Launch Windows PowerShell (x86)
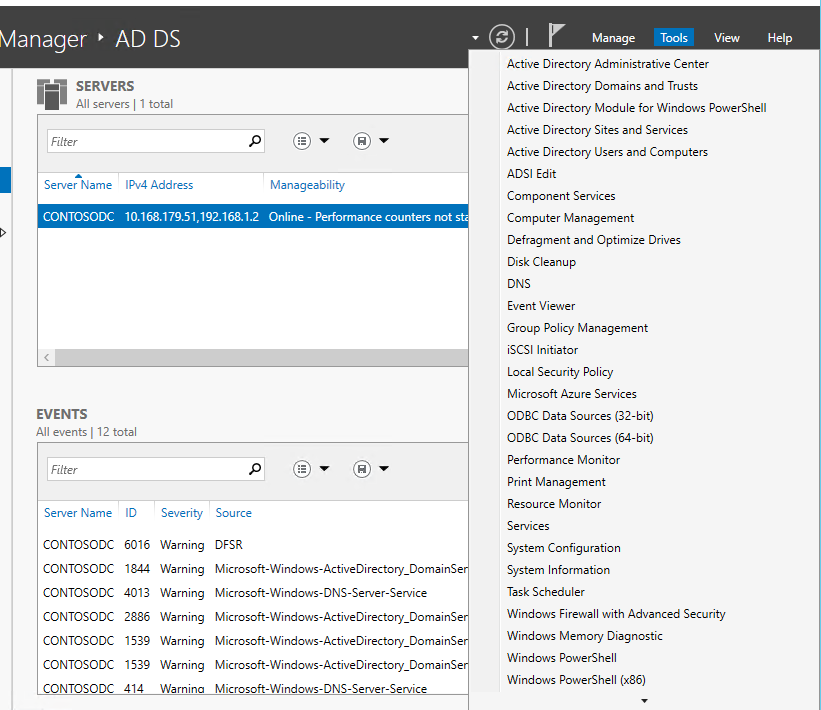 click(576, 680)
